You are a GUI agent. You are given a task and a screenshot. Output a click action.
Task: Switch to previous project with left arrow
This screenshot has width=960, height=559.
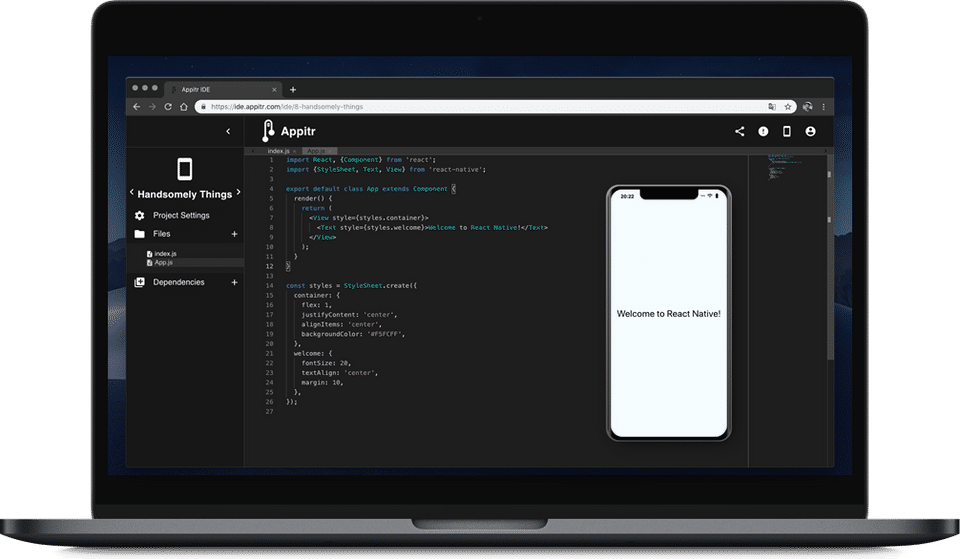point(132,192)
